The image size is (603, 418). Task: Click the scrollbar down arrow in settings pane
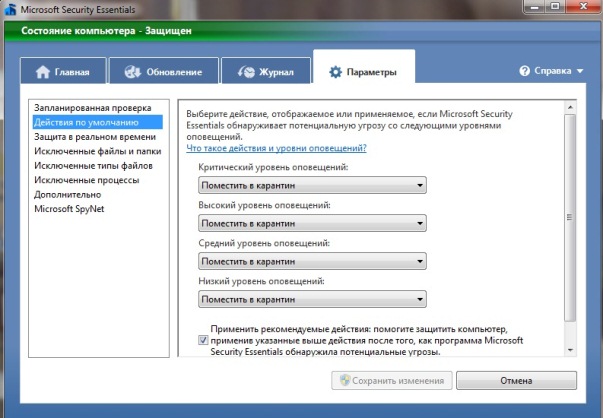coord(570,350)
